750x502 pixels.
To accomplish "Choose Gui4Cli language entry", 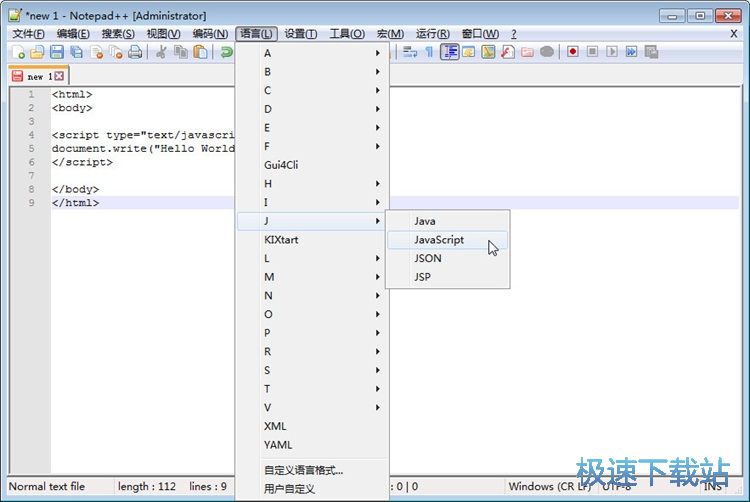I will pos(313,165).
